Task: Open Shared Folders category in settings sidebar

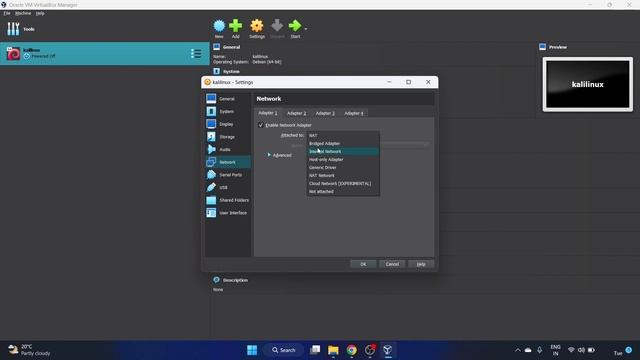Action: tap(228, 200)
